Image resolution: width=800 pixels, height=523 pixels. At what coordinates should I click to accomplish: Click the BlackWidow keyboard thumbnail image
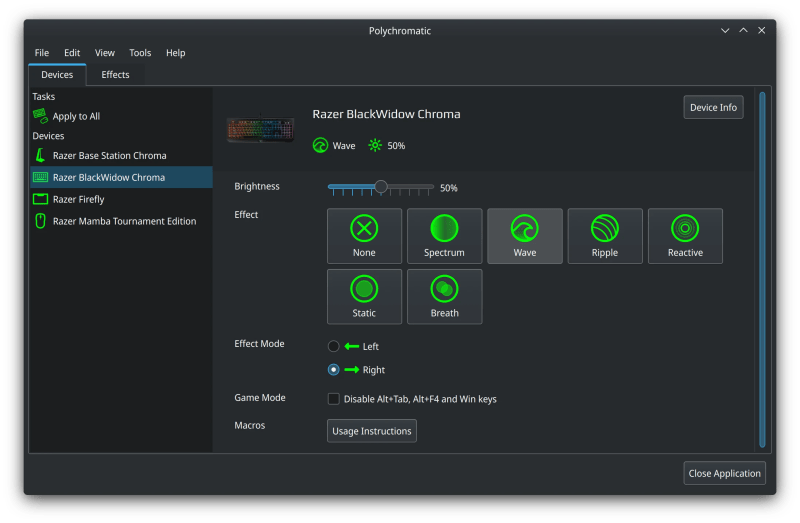(x=260, y=129)
